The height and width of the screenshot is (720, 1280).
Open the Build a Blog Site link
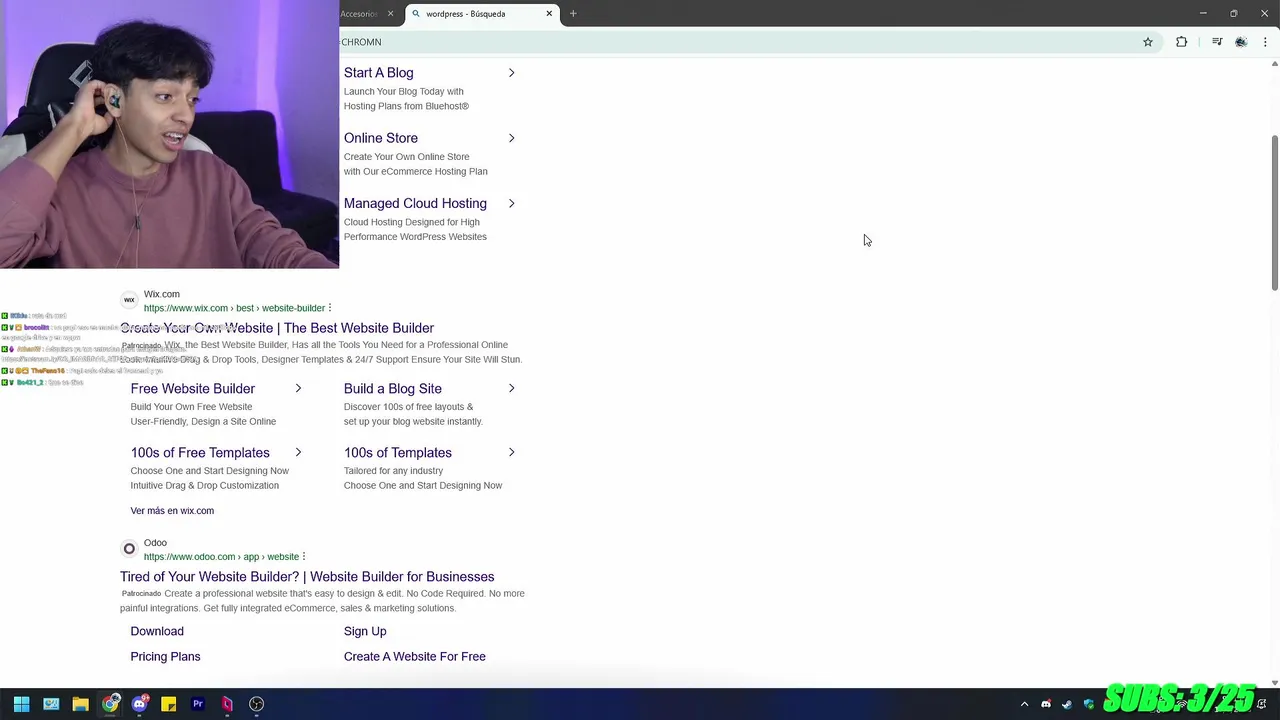[393, 389]
